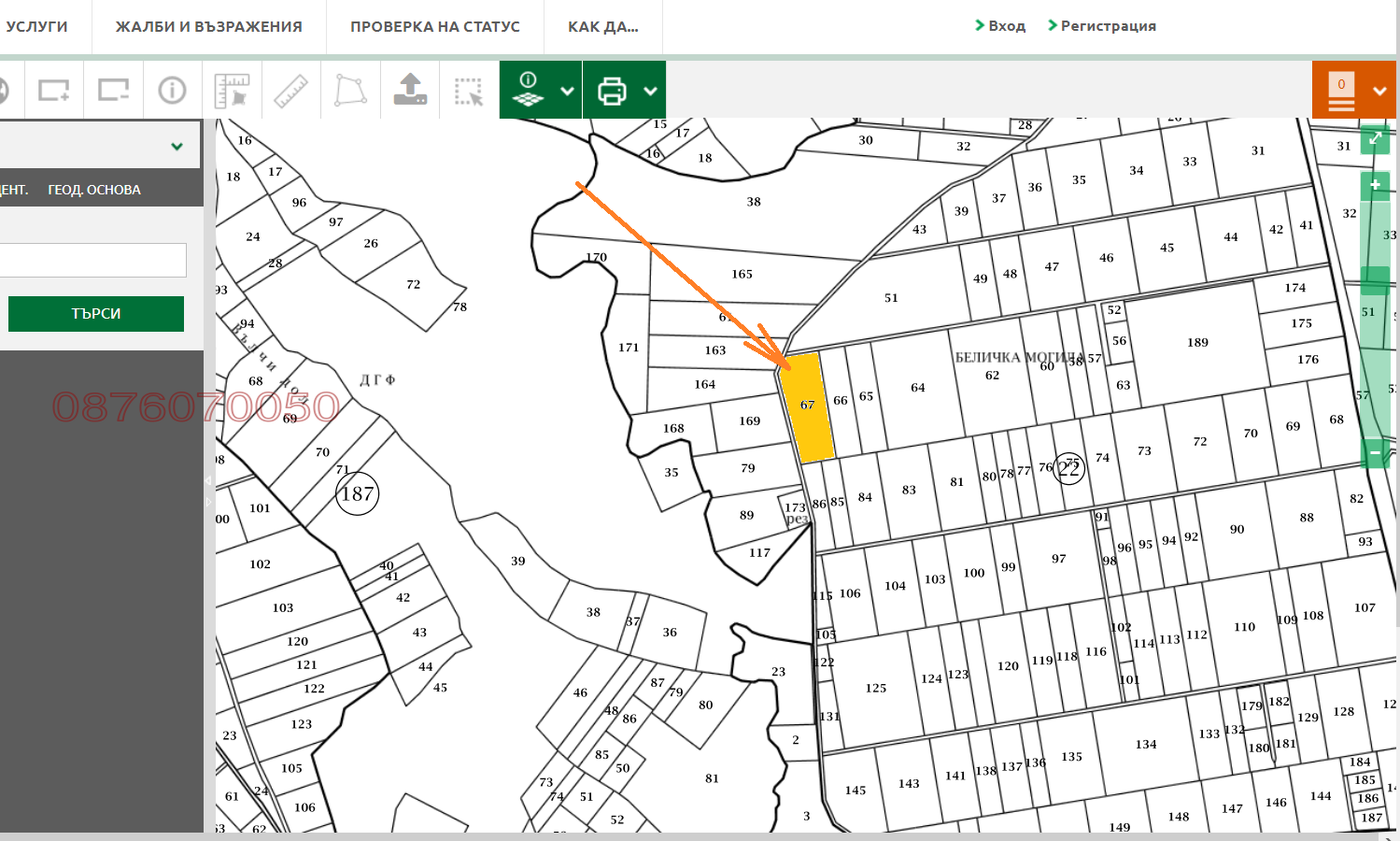Open the ПРОВЕРКА НА СТАТУС menu
The height and width of the screenshot is (841, 1400).
[435, 27]
